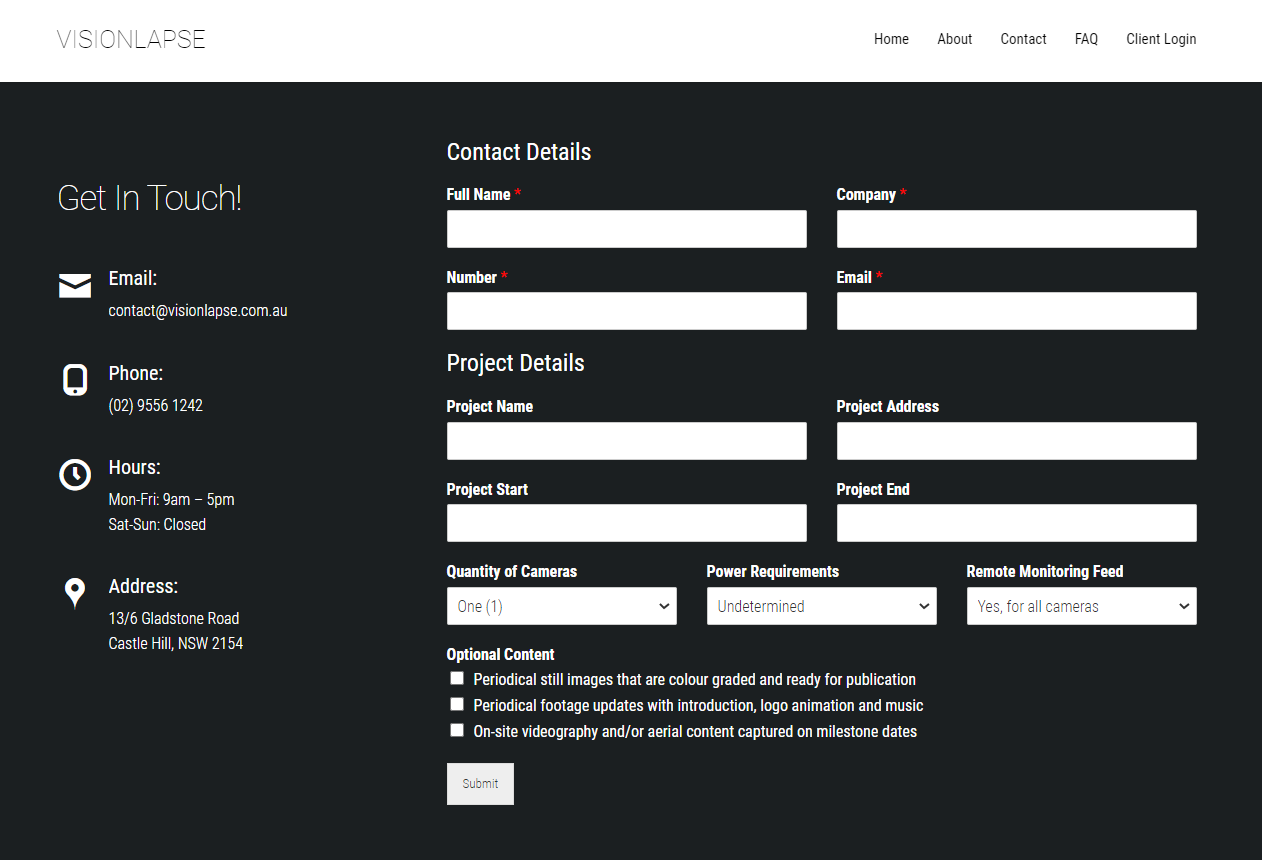Click the contact email address link
1262x860 pixels.
coord(198,311)
